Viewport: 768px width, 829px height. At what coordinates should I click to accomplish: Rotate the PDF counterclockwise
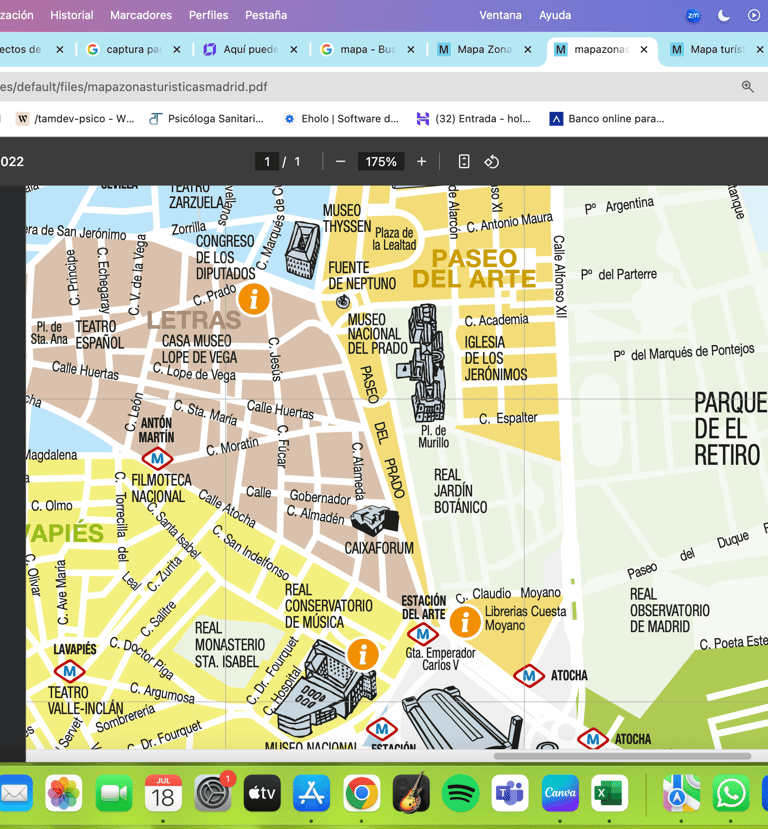click(492, 162)
